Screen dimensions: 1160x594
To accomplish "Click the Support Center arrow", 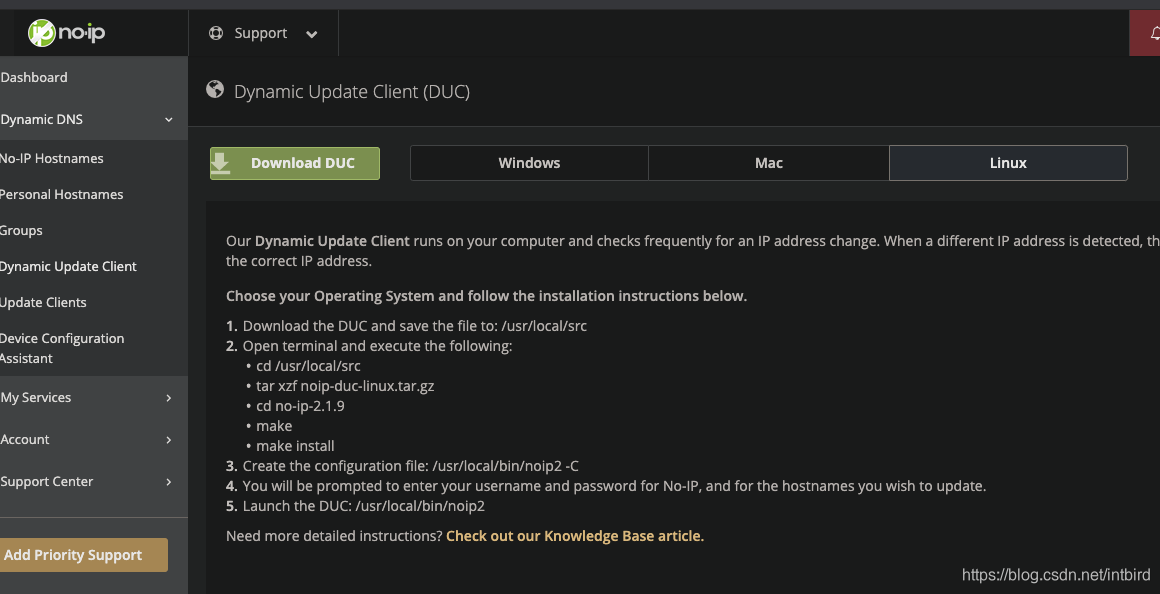I will 169,482.
